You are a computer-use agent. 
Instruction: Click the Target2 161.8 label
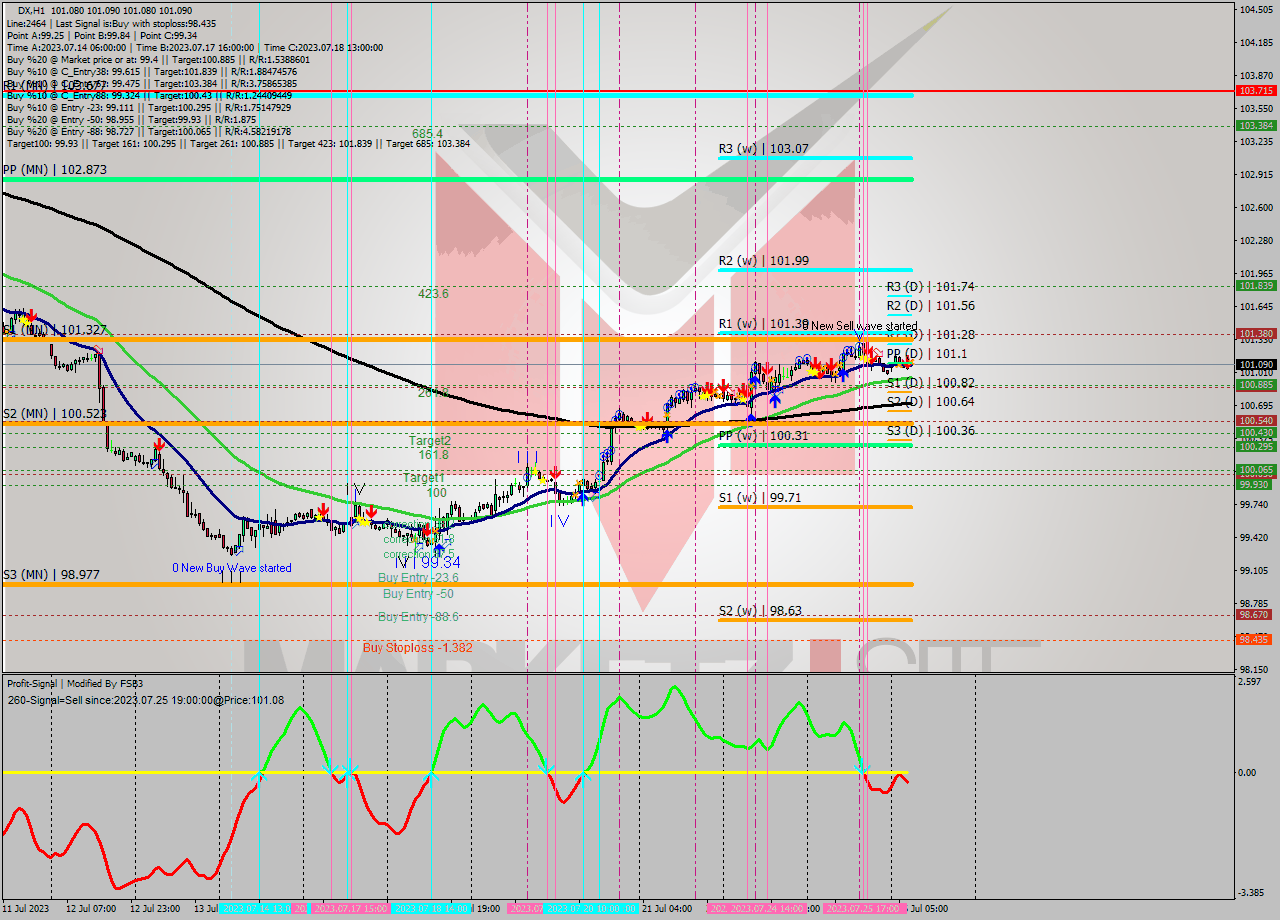(430, 447)
